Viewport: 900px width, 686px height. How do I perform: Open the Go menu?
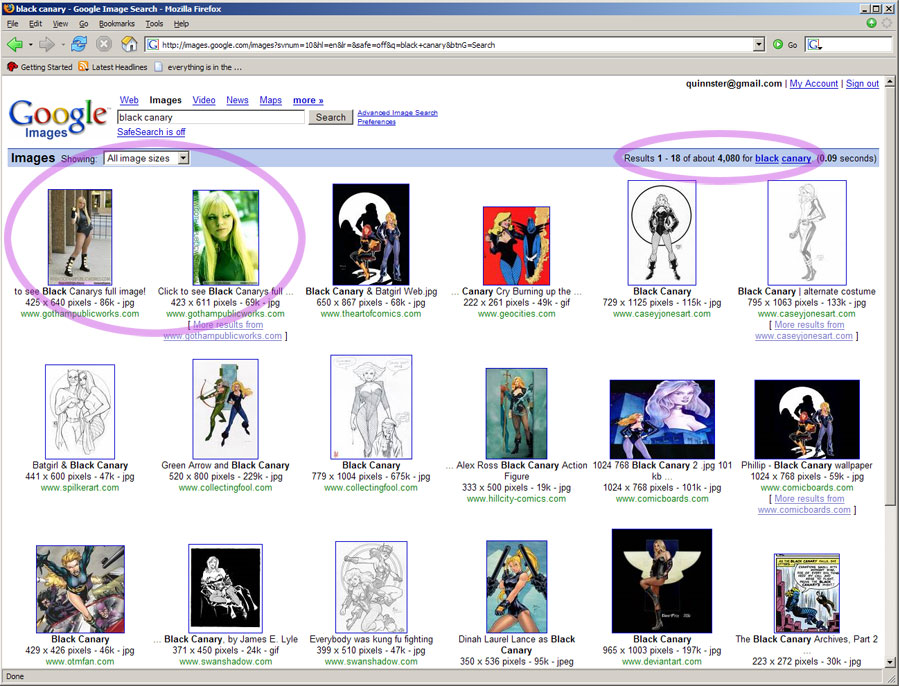point(84,24)
